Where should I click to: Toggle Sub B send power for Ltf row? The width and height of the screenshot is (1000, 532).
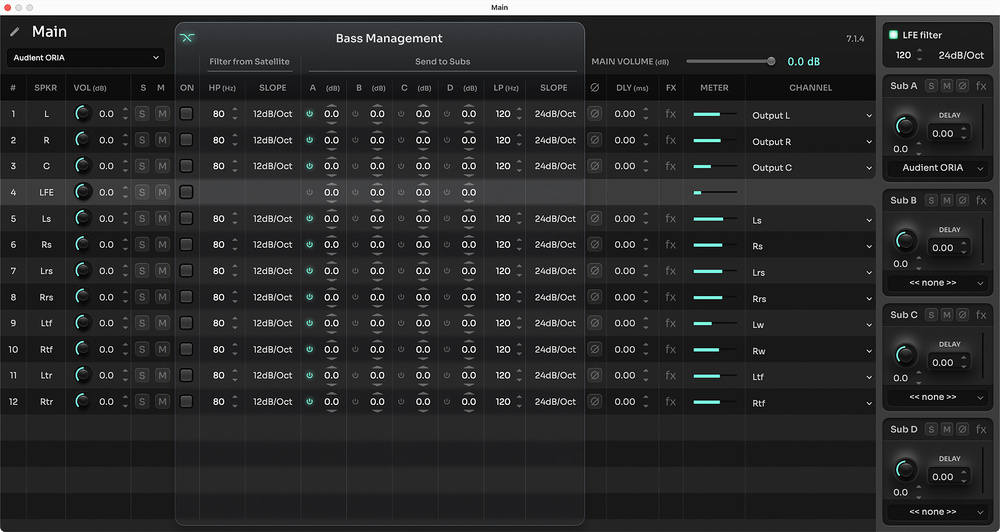click(x=356, y=323)
